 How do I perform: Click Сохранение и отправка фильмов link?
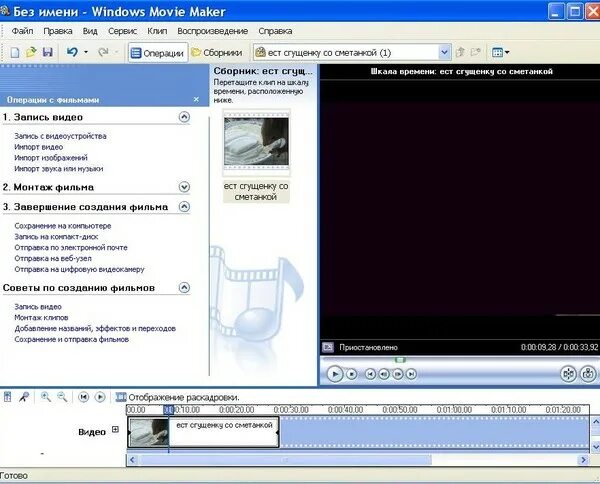(x=72, y=339)
